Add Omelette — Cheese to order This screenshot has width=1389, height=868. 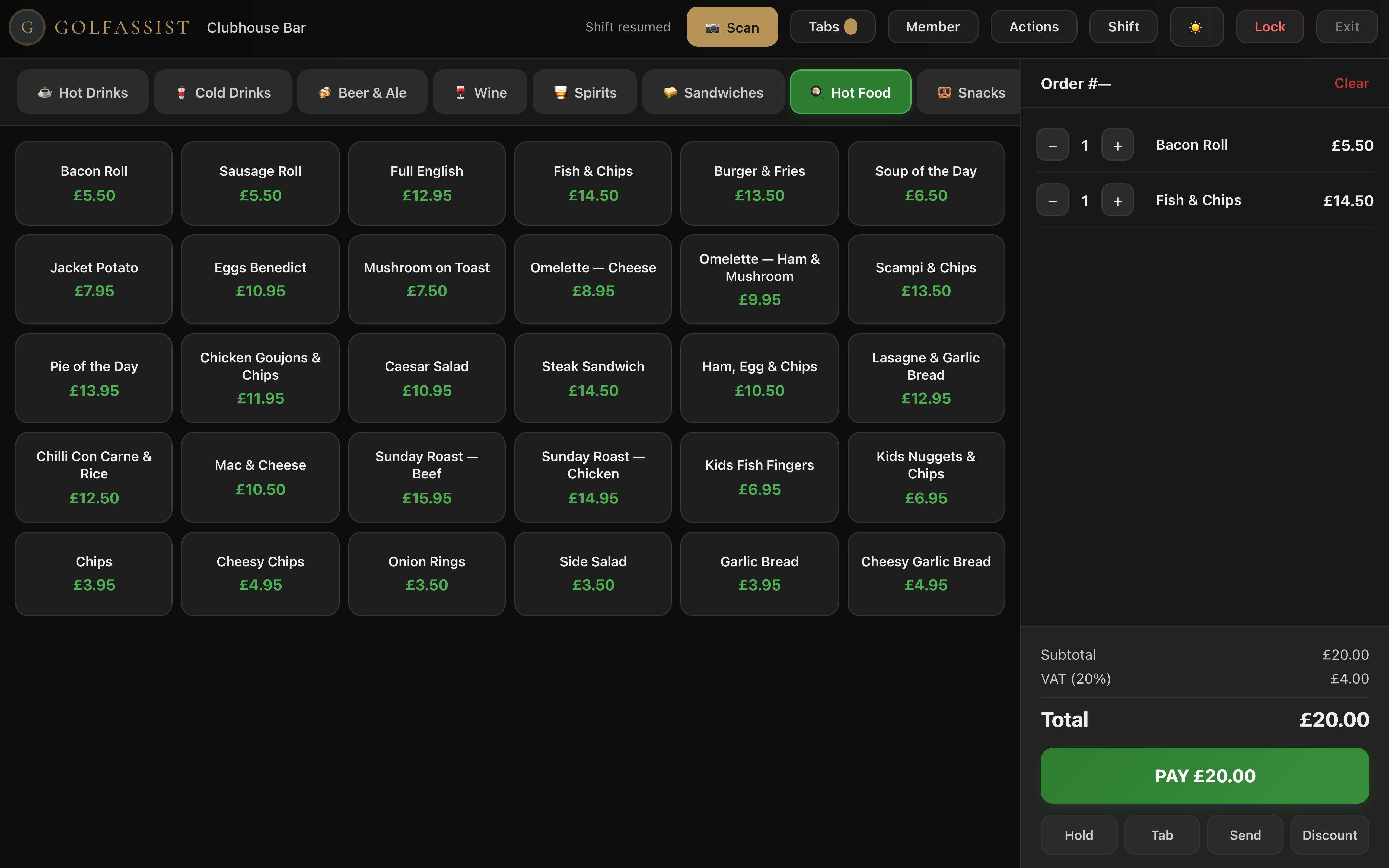coord(593,279)
